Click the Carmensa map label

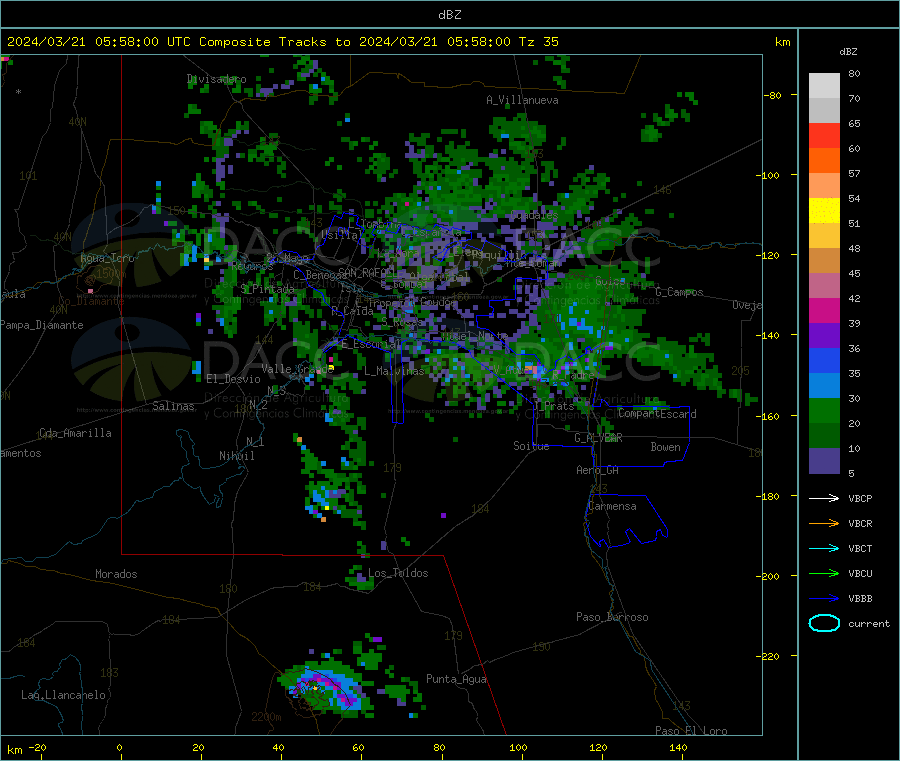[612, 506]
